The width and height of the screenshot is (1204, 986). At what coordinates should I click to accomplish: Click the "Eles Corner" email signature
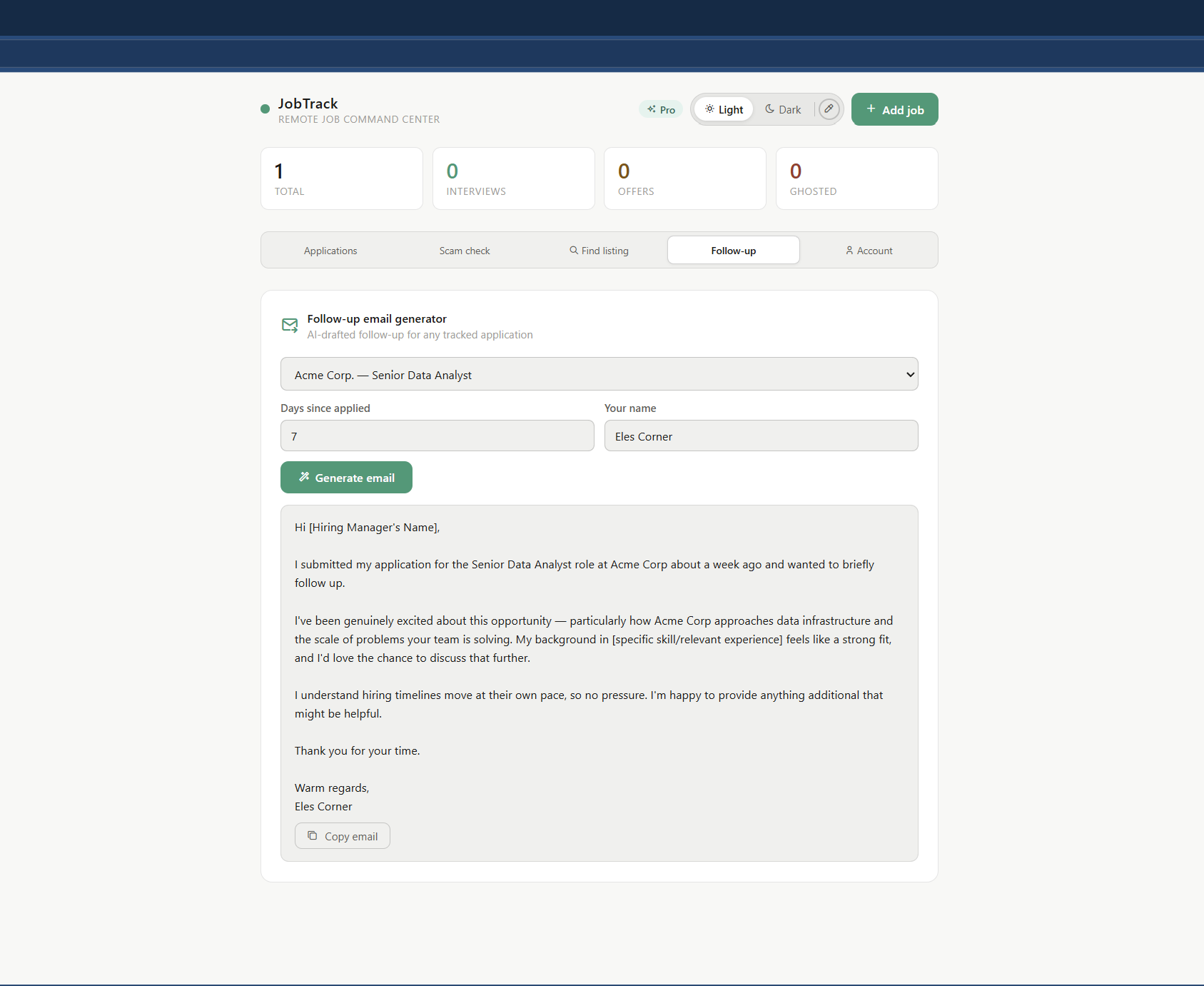pyautogui.click(x=323, y=807)
